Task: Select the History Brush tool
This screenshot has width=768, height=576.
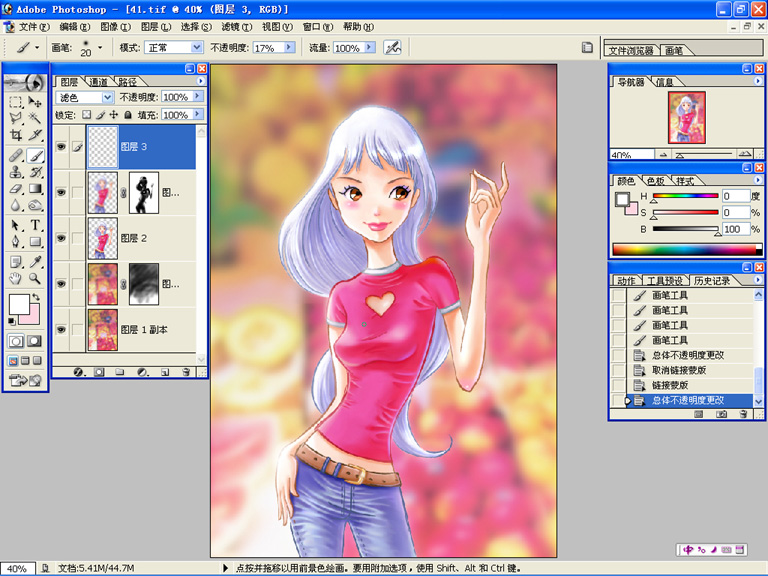Action: 35,172
